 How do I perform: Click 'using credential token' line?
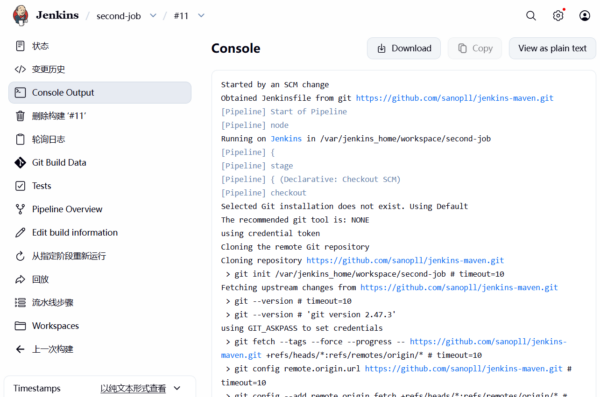[270, 233]
